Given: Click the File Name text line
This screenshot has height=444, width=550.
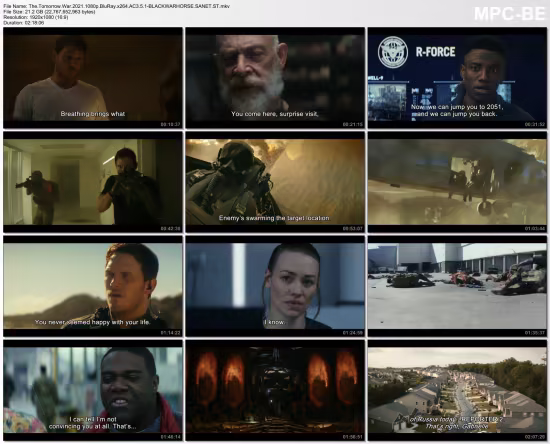Looking at the screenshot, I should tap(116, 6).
